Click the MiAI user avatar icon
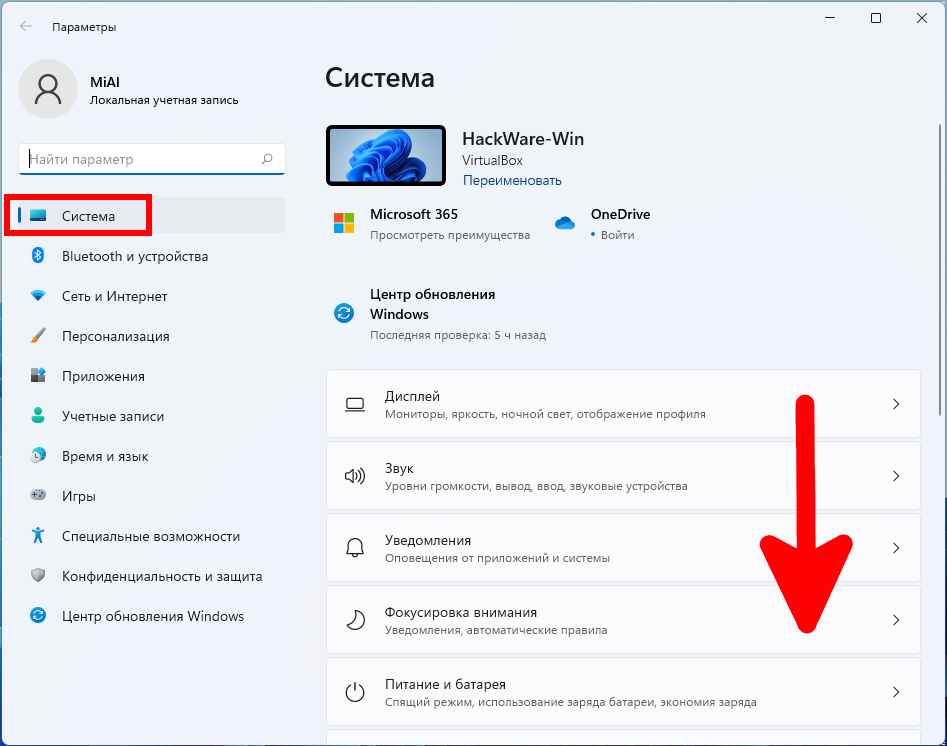947x746 pixels. (x=47, y=89)
